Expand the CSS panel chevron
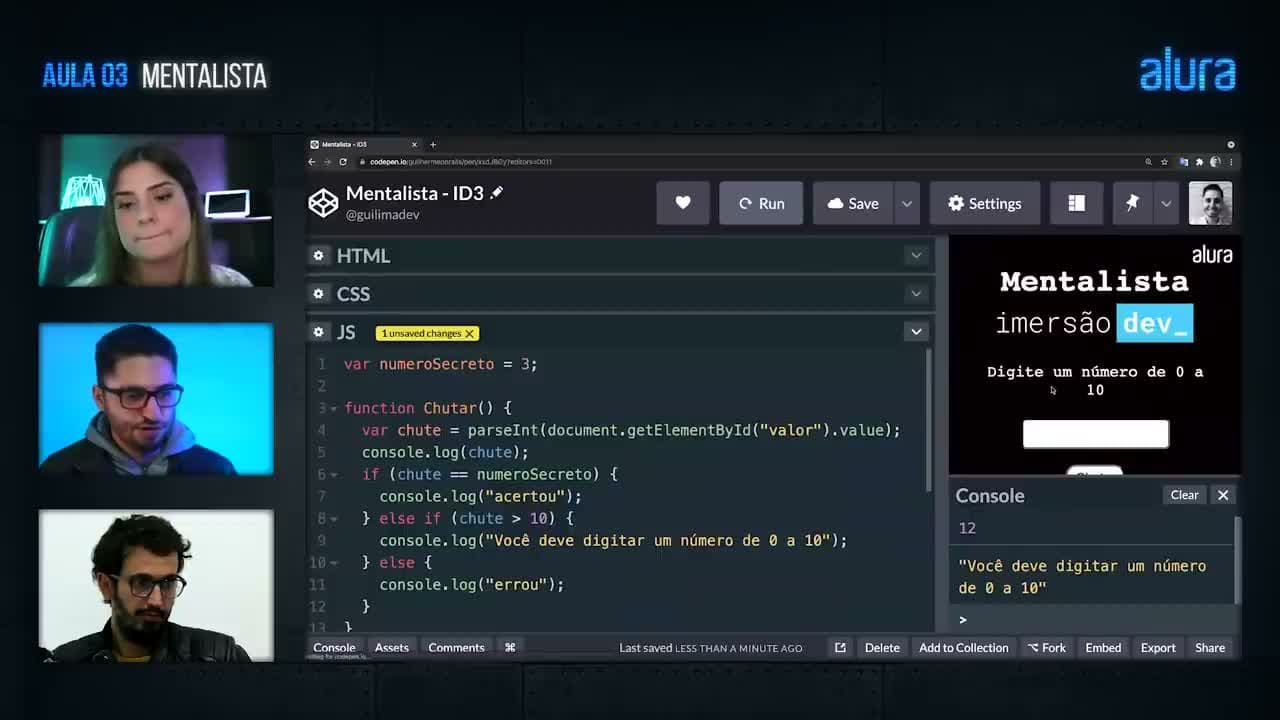This screenshot has height=720, width=1280. coord(916,294)
